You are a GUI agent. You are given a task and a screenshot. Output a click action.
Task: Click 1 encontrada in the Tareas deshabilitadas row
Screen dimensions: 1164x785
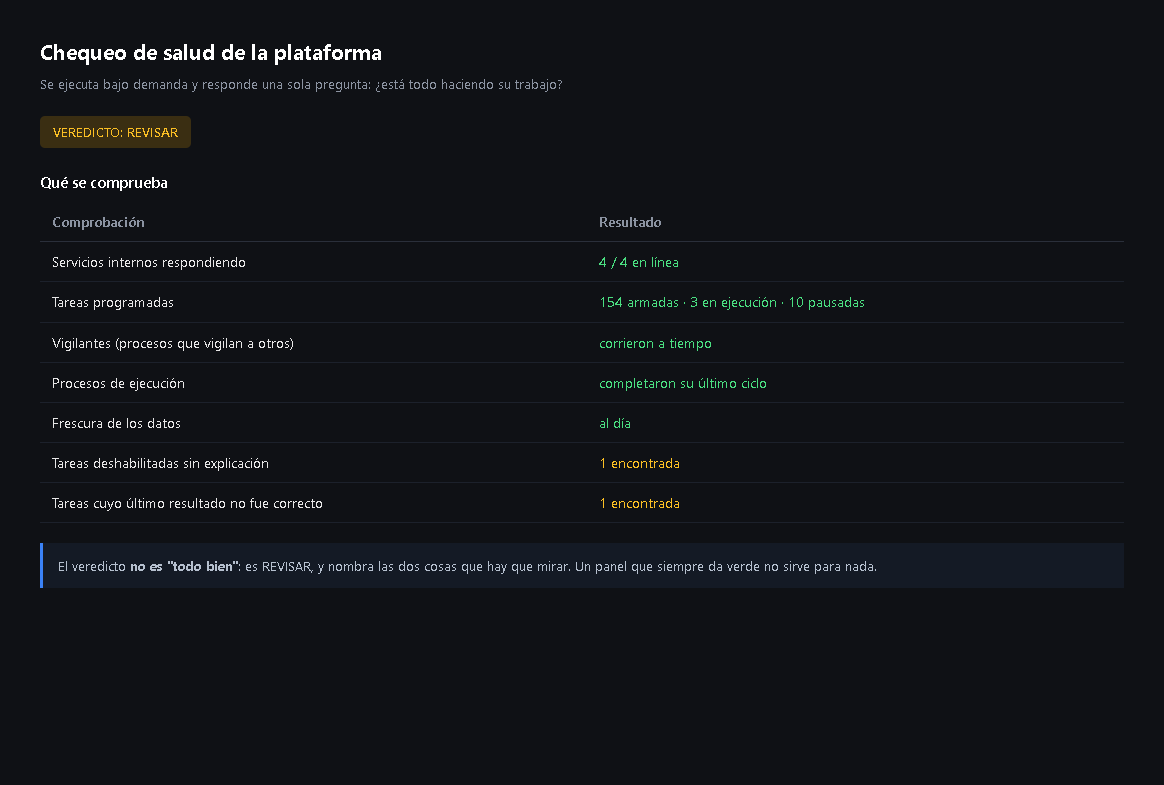[639, 463]
